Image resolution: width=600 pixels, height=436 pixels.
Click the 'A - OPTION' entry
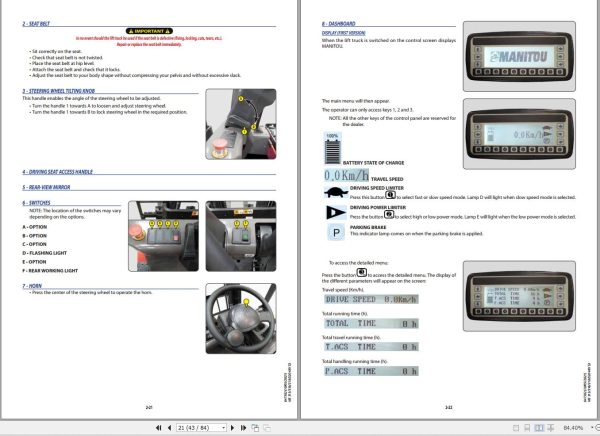(34, 227)
